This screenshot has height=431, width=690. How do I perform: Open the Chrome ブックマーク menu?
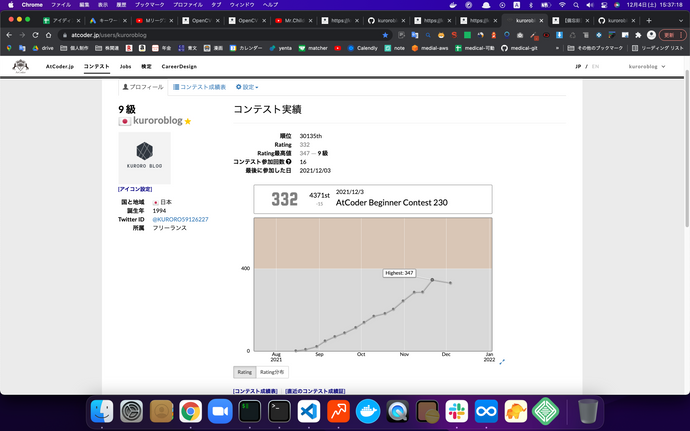(x=150, y=5)
